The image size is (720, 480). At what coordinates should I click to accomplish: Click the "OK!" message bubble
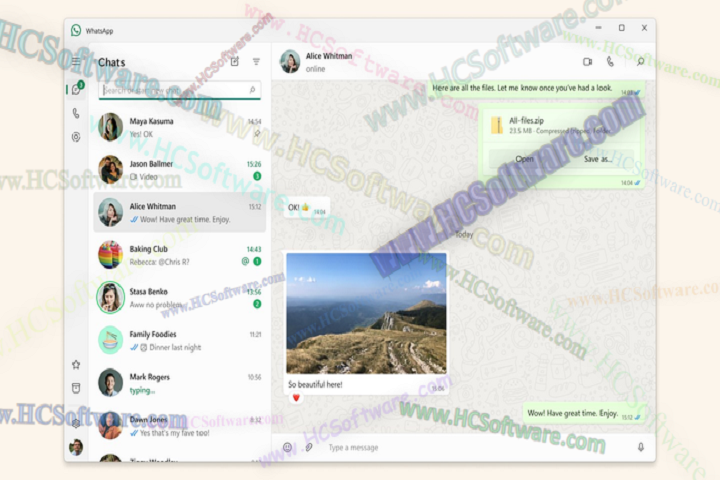point(306,208)
